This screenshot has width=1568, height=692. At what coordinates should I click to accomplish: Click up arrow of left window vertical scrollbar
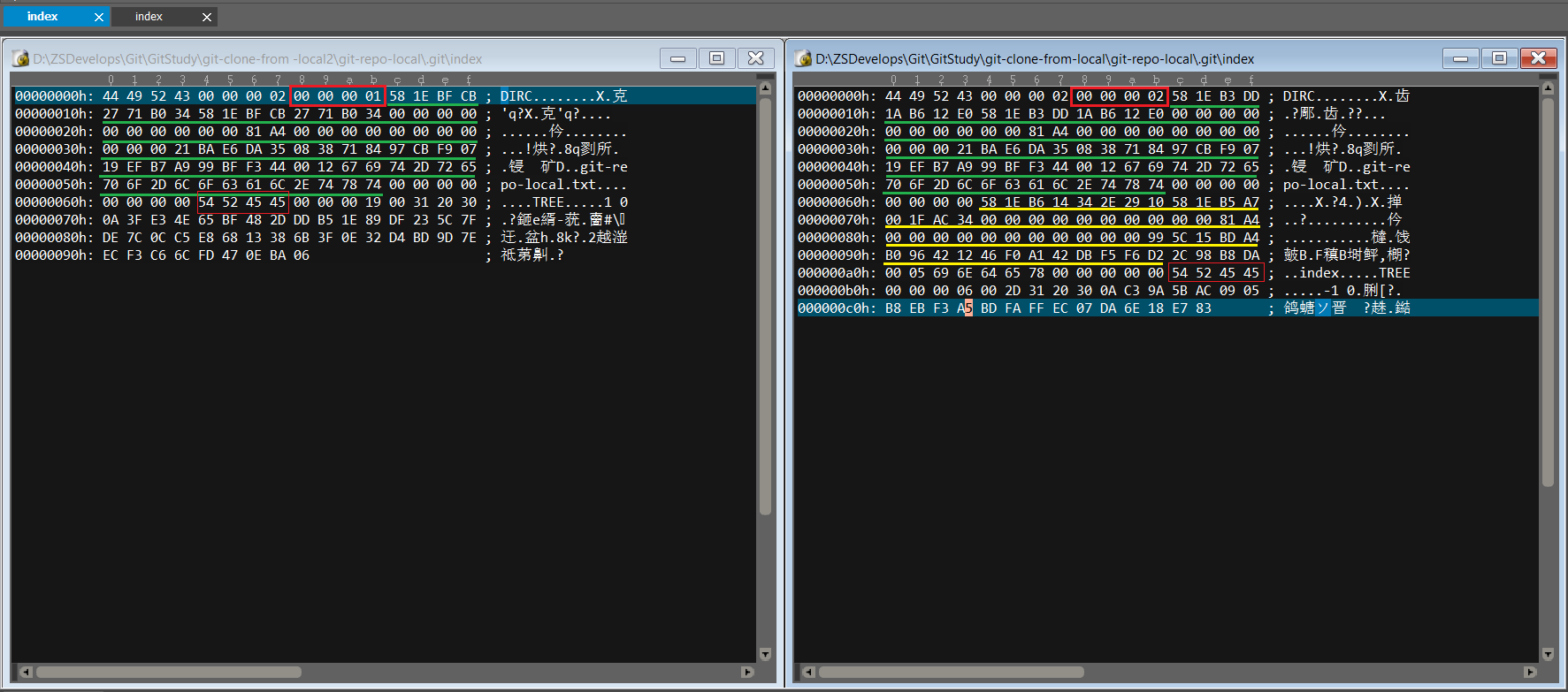coord(765,88)
